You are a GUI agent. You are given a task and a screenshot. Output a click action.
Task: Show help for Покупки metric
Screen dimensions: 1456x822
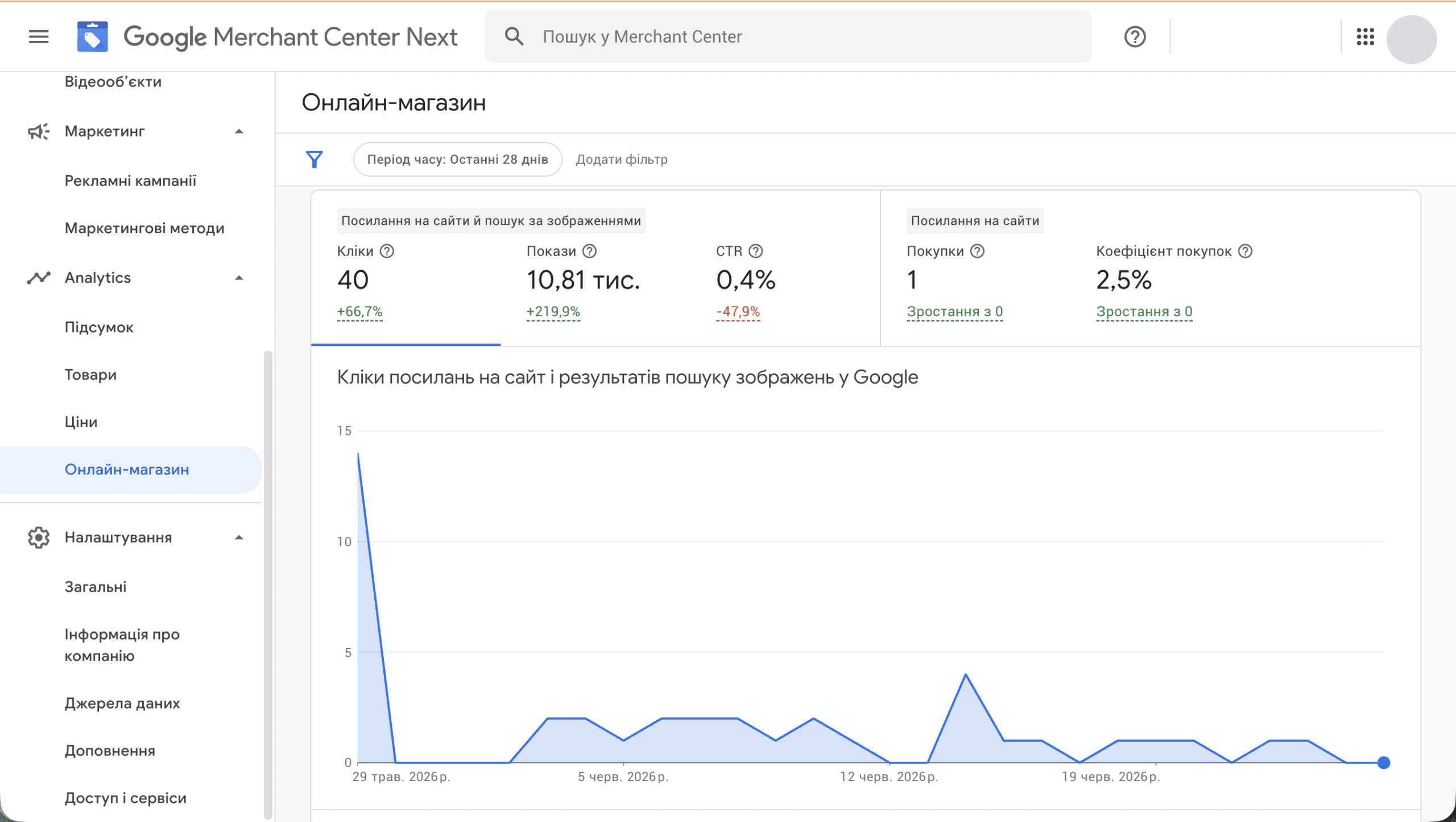pos(977,251)
